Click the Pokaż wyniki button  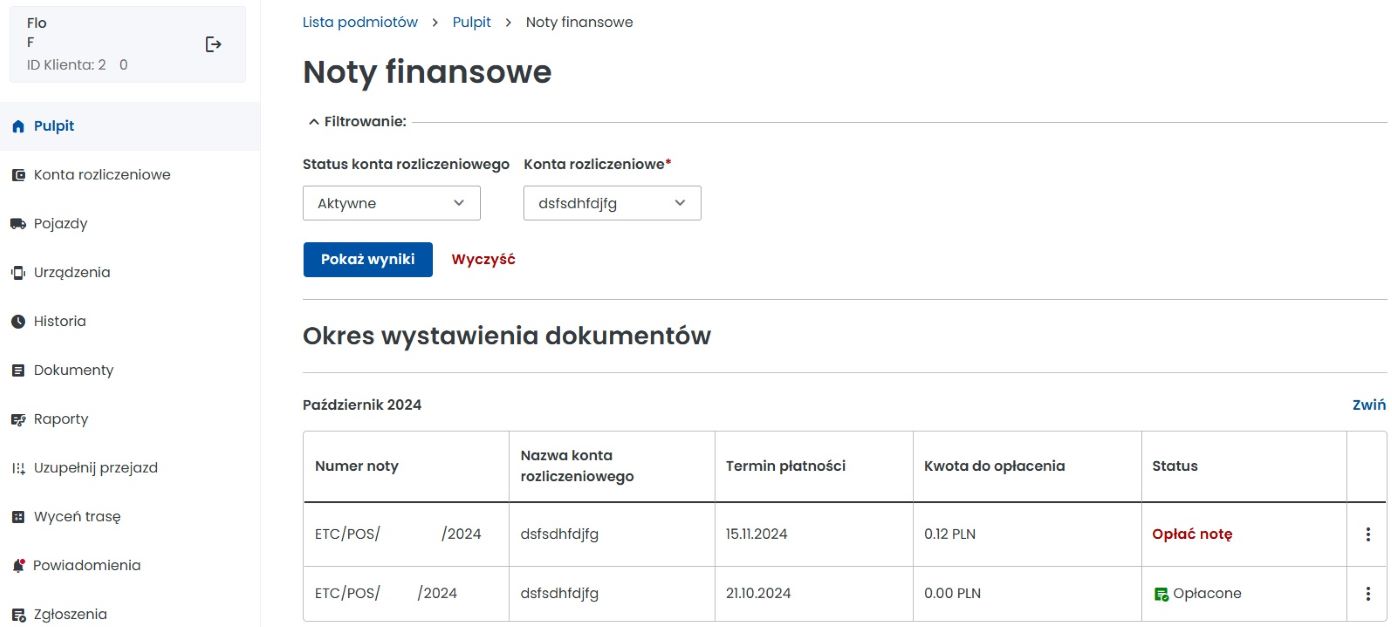(367, 259)
